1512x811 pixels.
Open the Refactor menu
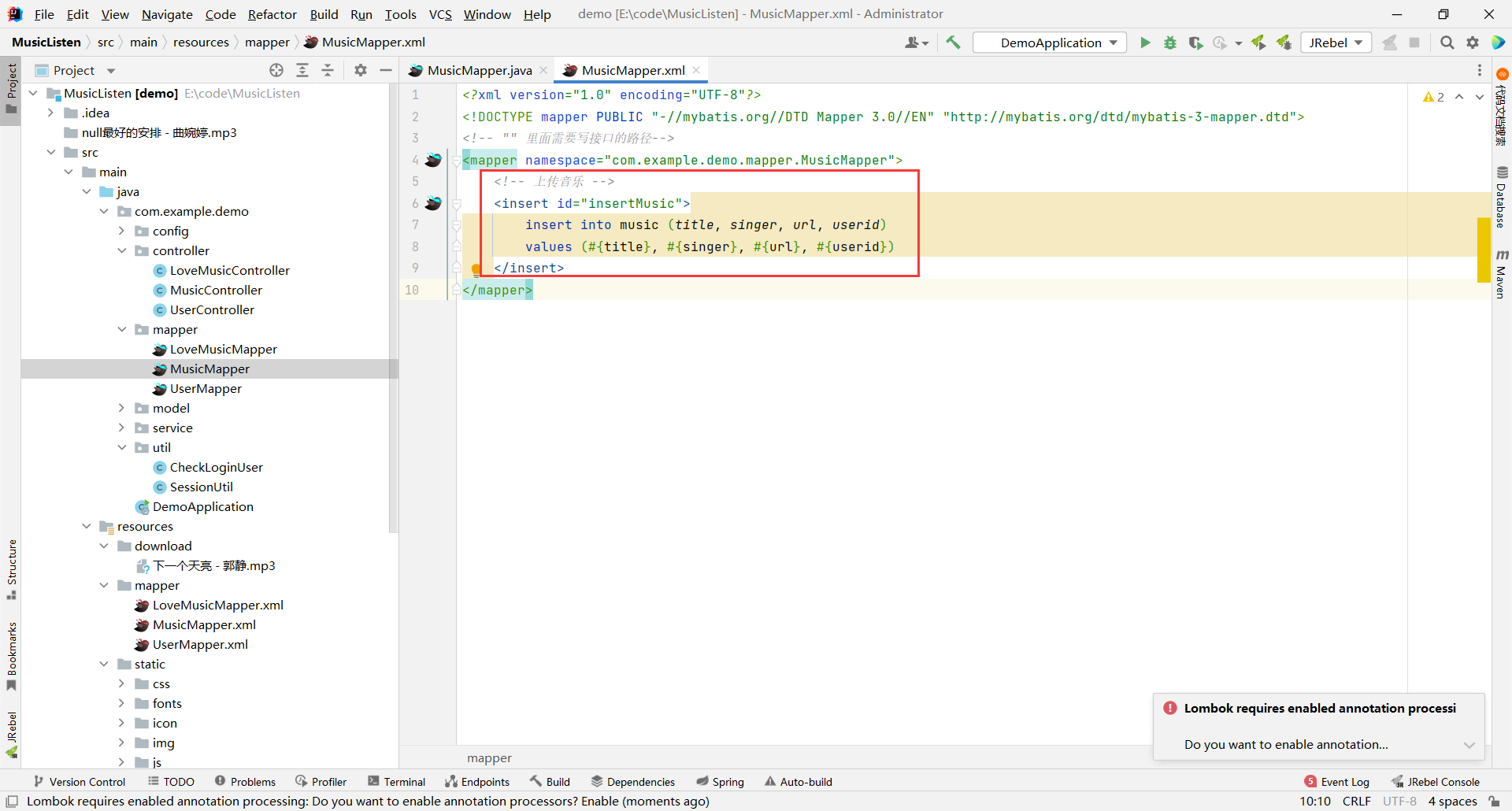point(272,14)
